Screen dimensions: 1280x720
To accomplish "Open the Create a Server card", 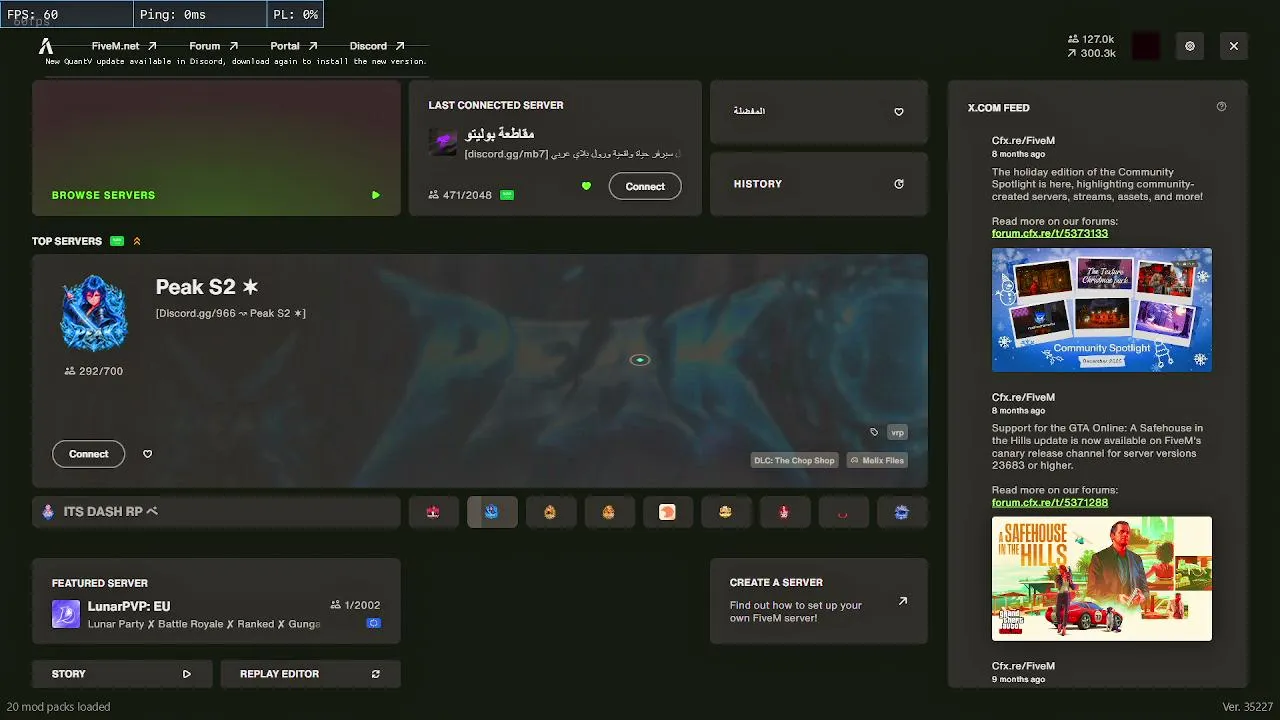I will 819,601.
